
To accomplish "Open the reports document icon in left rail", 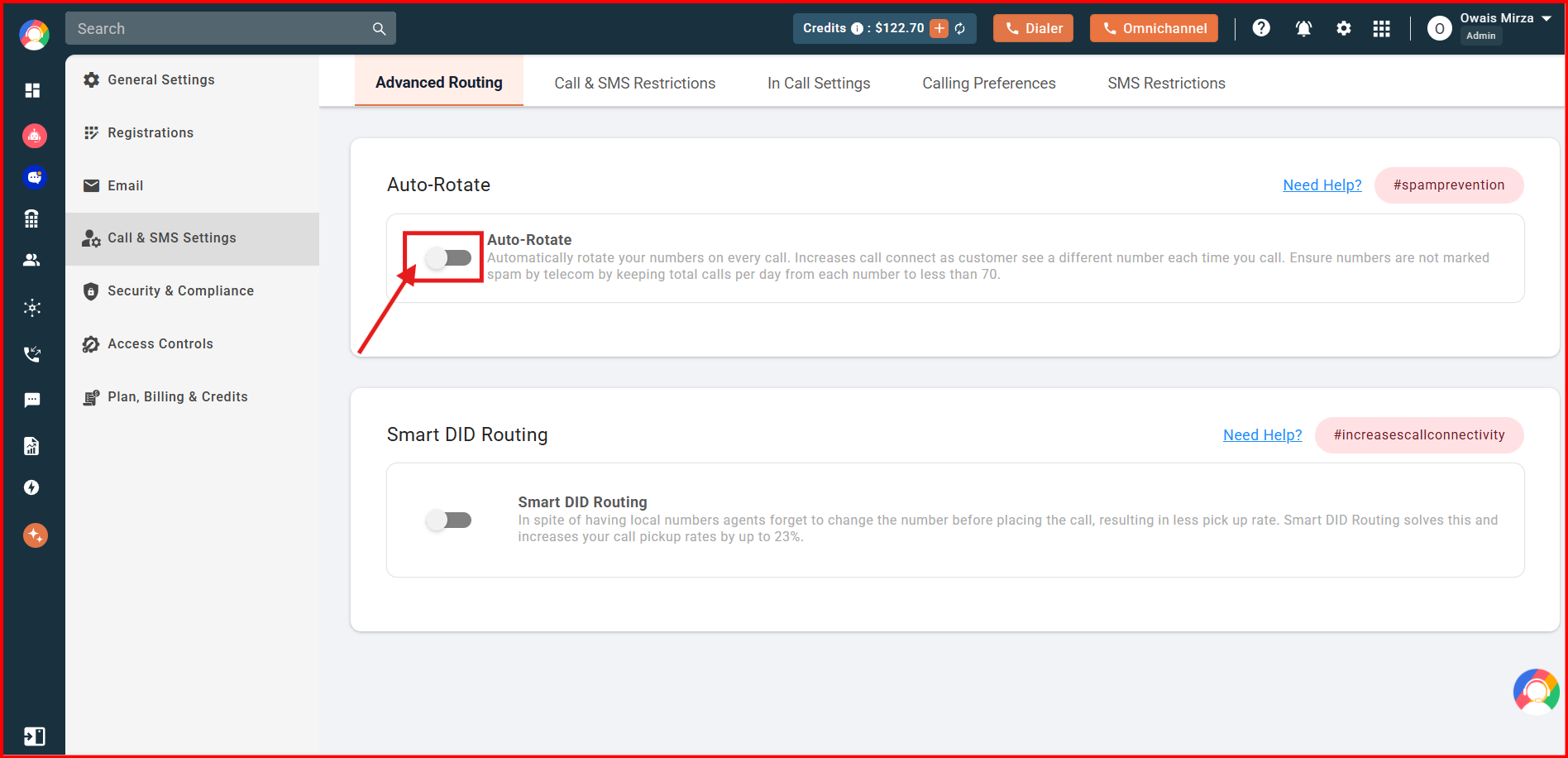I will (31, 446).
